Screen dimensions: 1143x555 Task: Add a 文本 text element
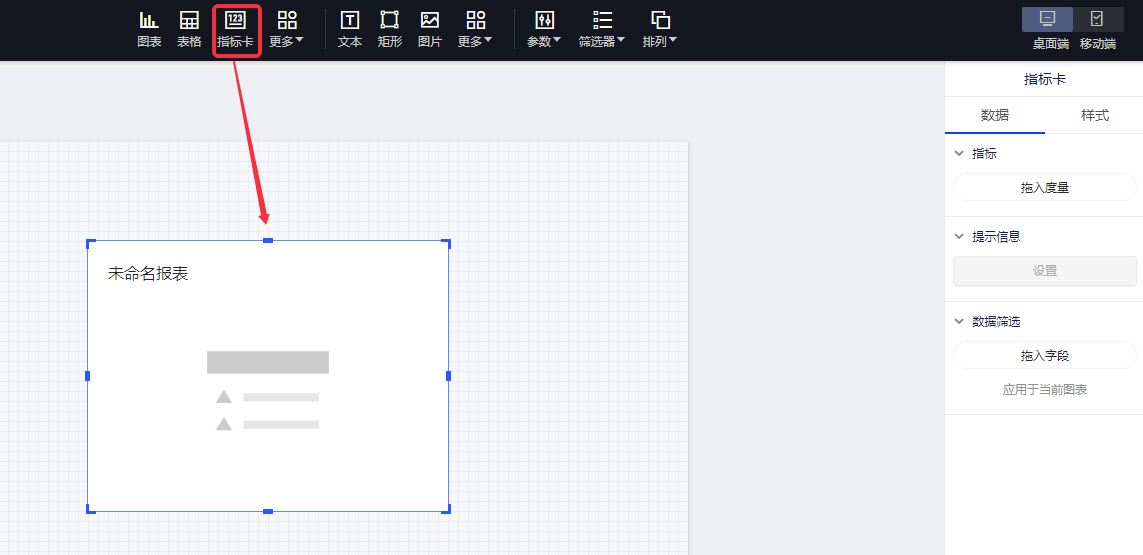click(x=350, y=29)
